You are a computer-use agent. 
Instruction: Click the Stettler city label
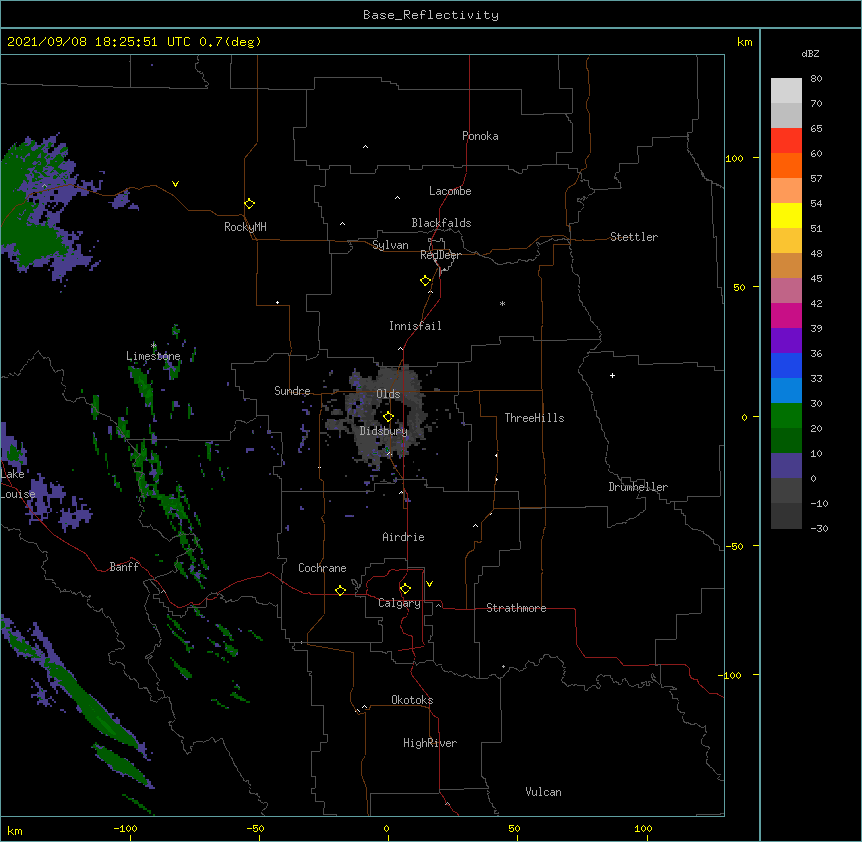pos(634,237)
